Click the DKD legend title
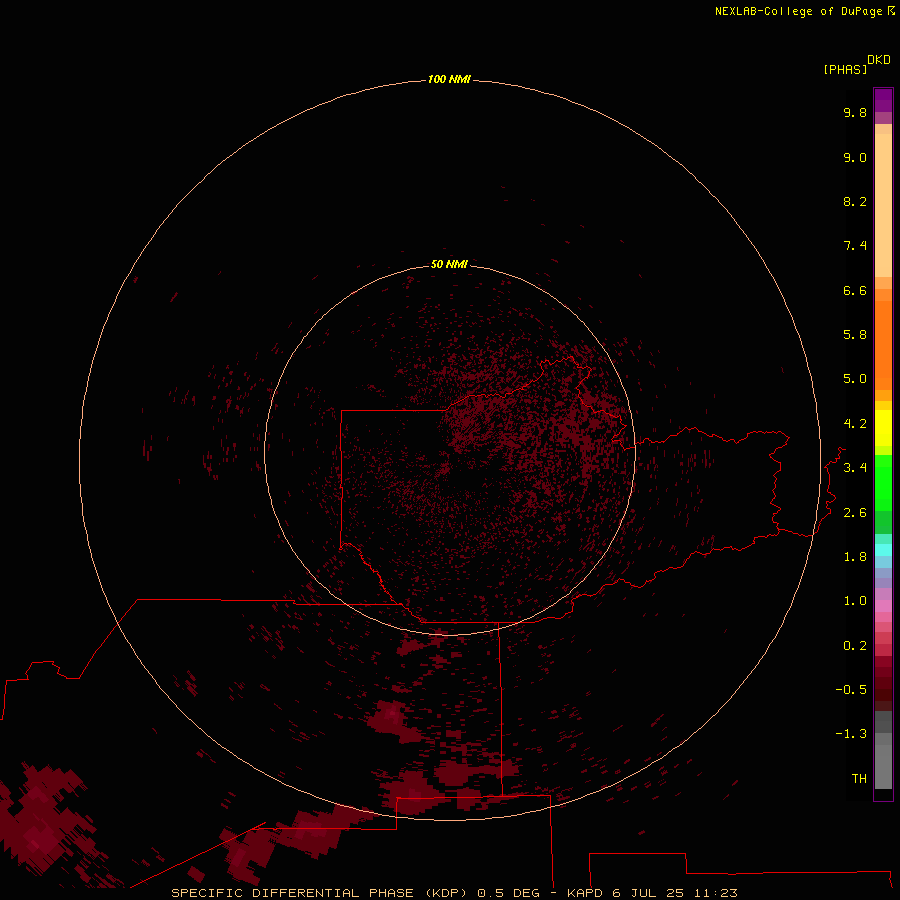The width and height of the screenshot is (900, 900). pos(878,59)
